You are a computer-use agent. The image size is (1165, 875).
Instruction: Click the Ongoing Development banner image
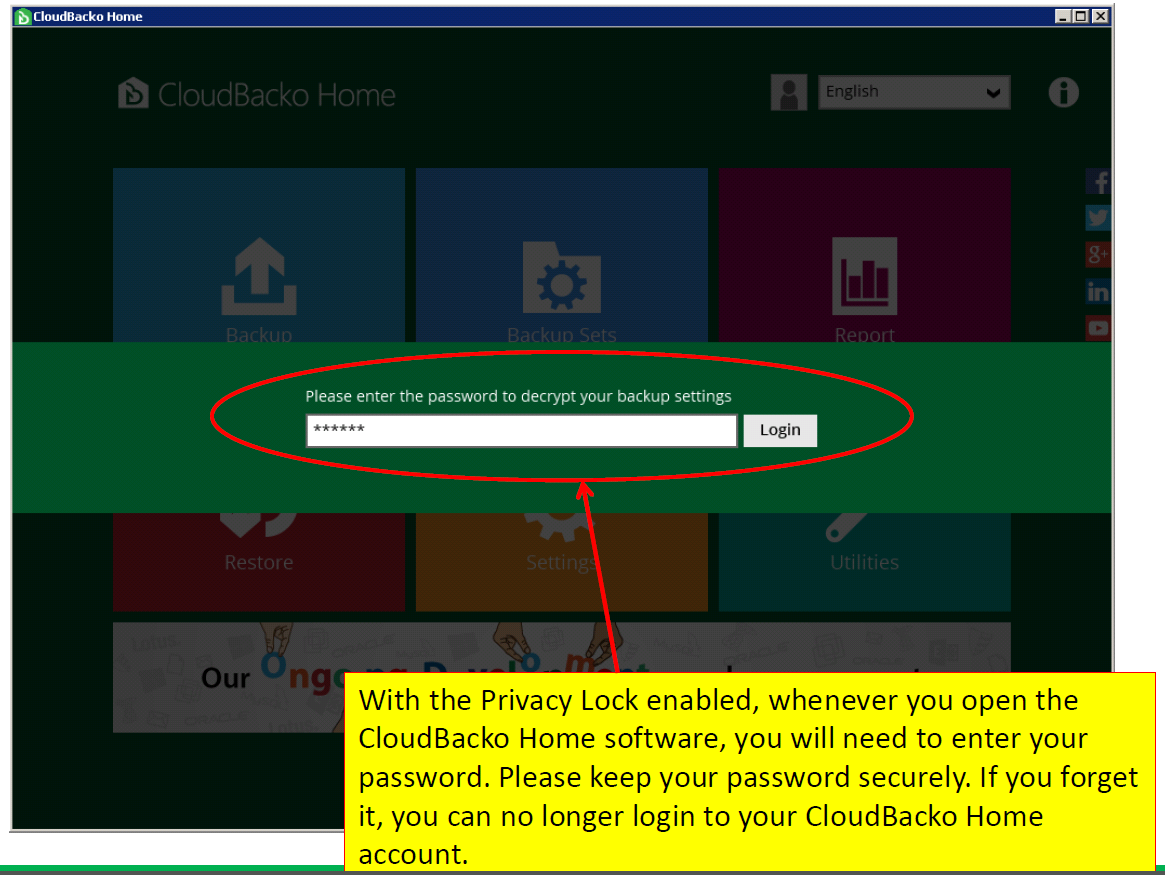point(229,677)
